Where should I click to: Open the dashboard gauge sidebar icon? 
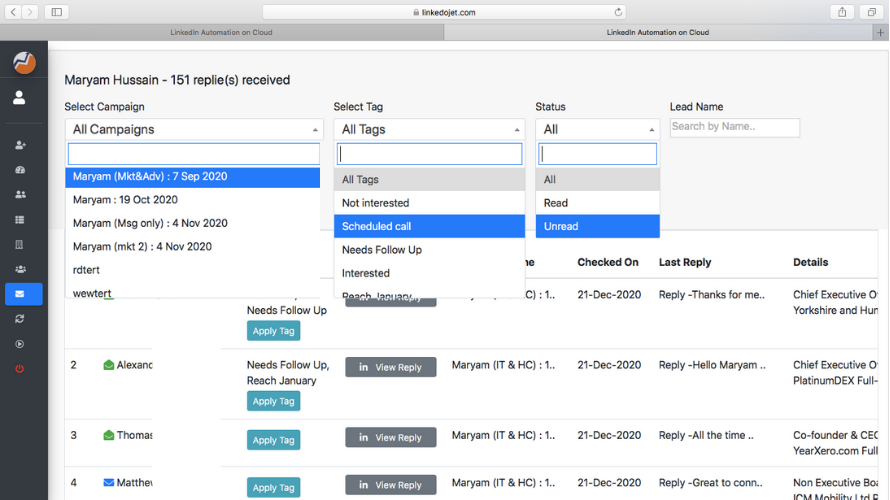[20, 170]
